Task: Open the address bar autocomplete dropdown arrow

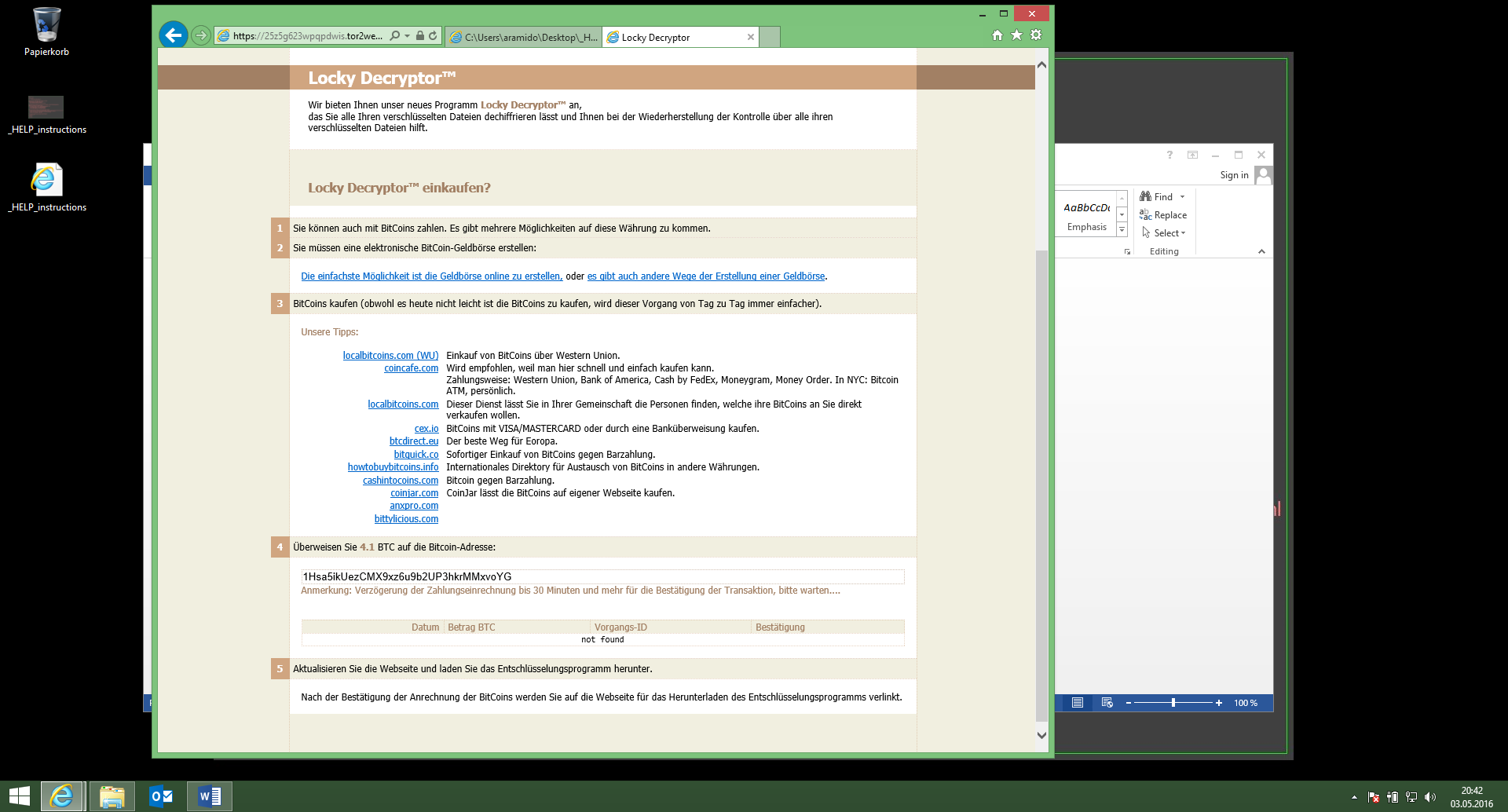Action: point(407,36)
